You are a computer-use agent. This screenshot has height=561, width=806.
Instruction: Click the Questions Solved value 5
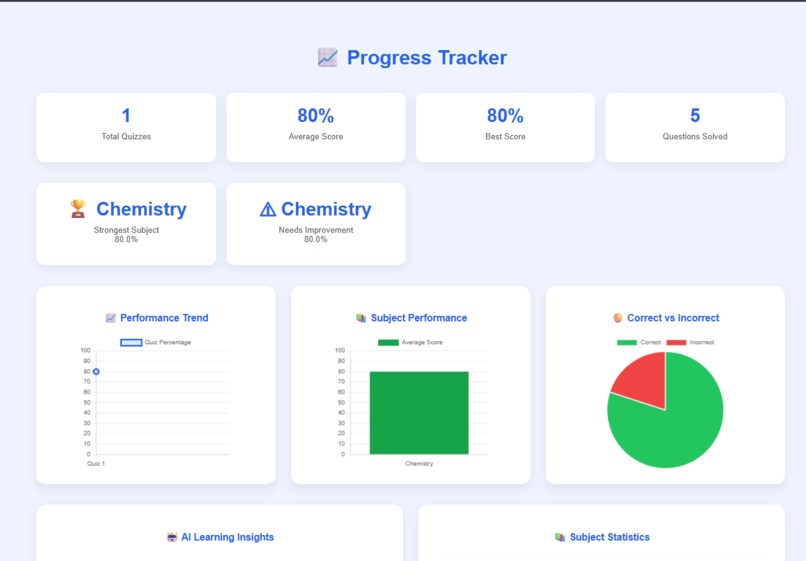[695, 116]
